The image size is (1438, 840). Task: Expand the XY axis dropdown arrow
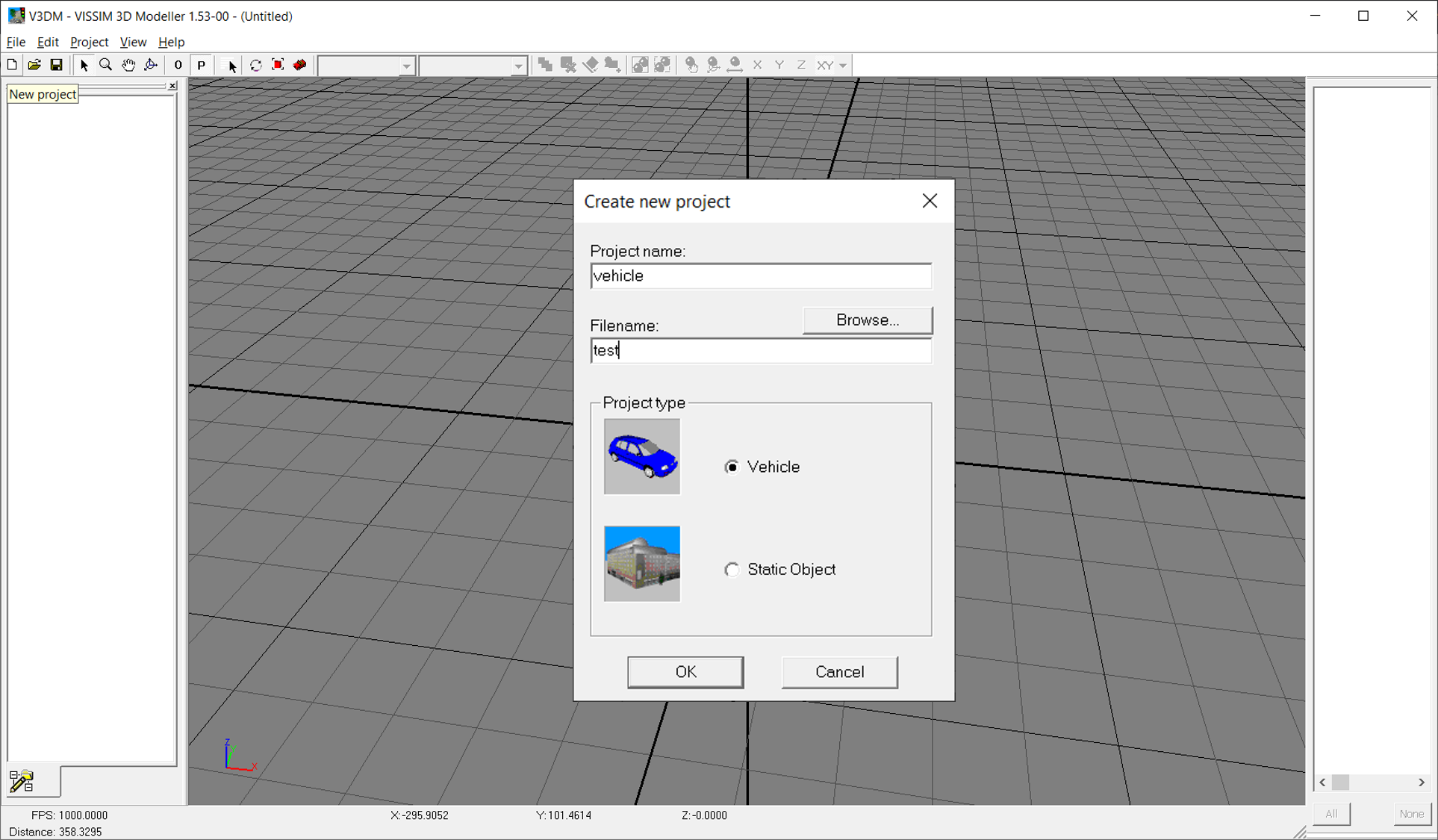tap(843, 66)
